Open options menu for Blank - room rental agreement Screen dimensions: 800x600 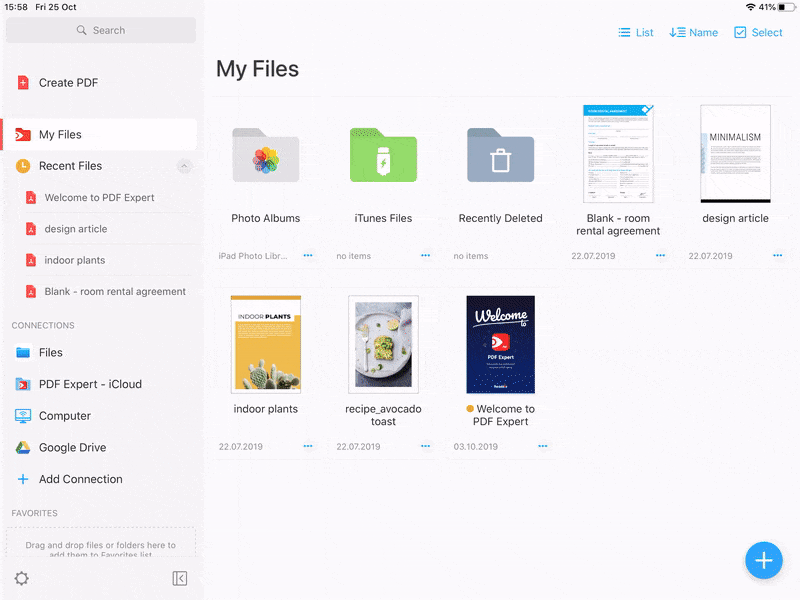660,255
